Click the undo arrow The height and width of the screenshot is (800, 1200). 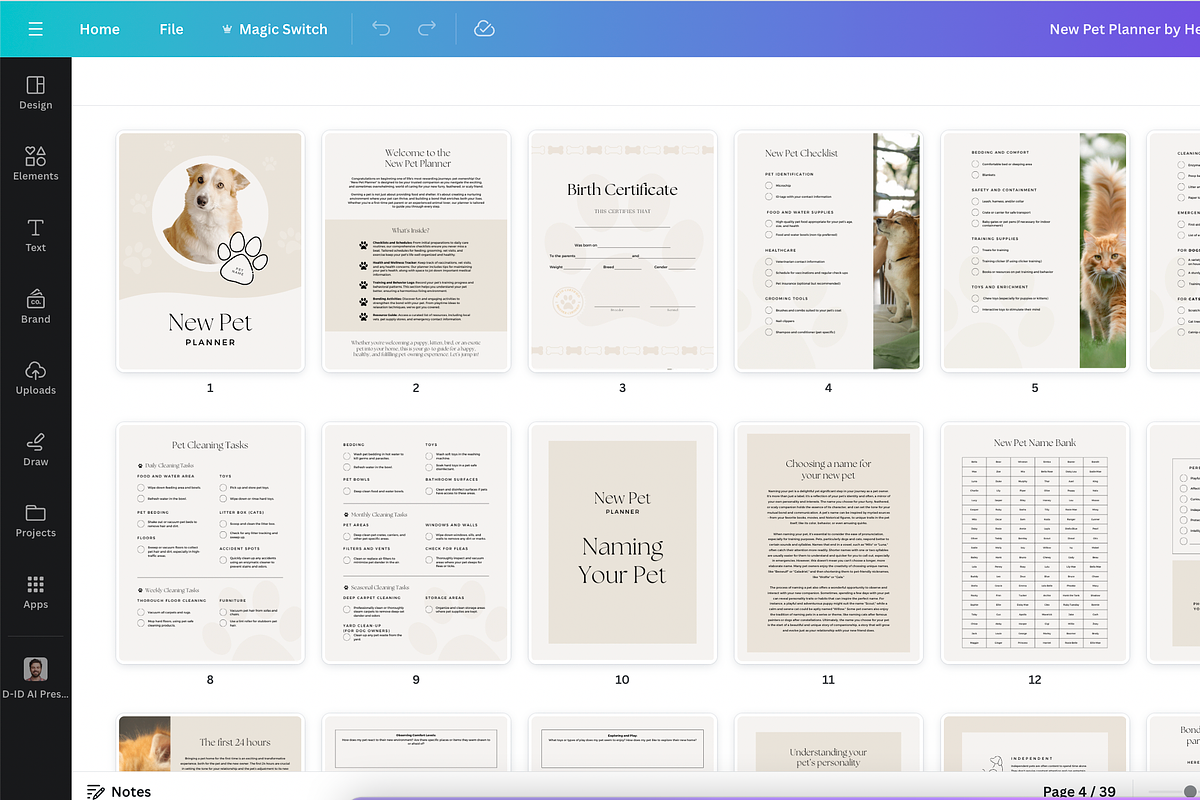[381, 29]
